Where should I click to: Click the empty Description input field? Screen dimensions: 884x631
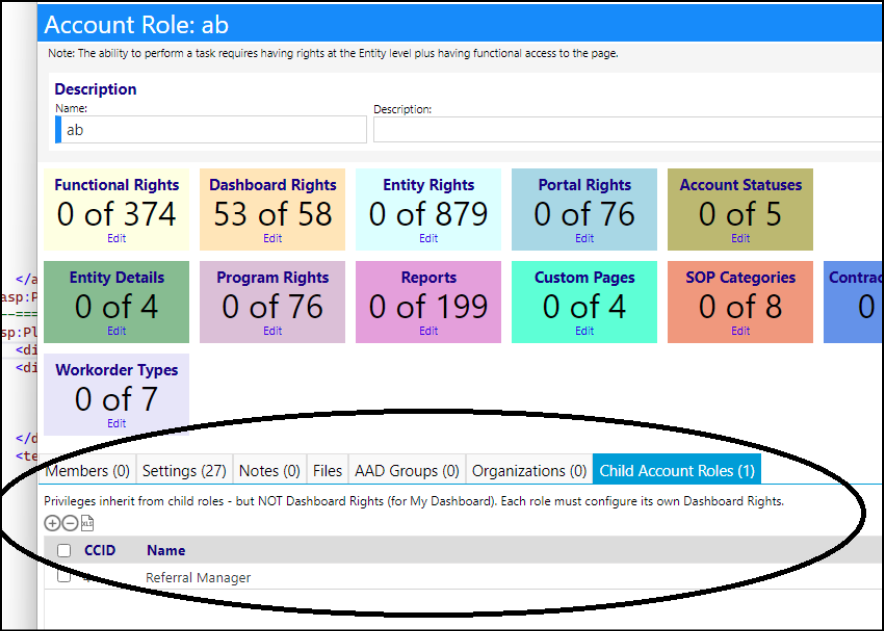point(627,130)
